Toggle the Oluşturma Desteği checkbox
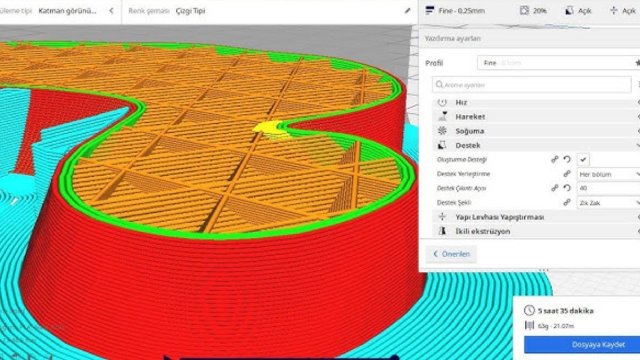Image resolution: width=640 pixels, height=360 pixels. click(583, 160)
